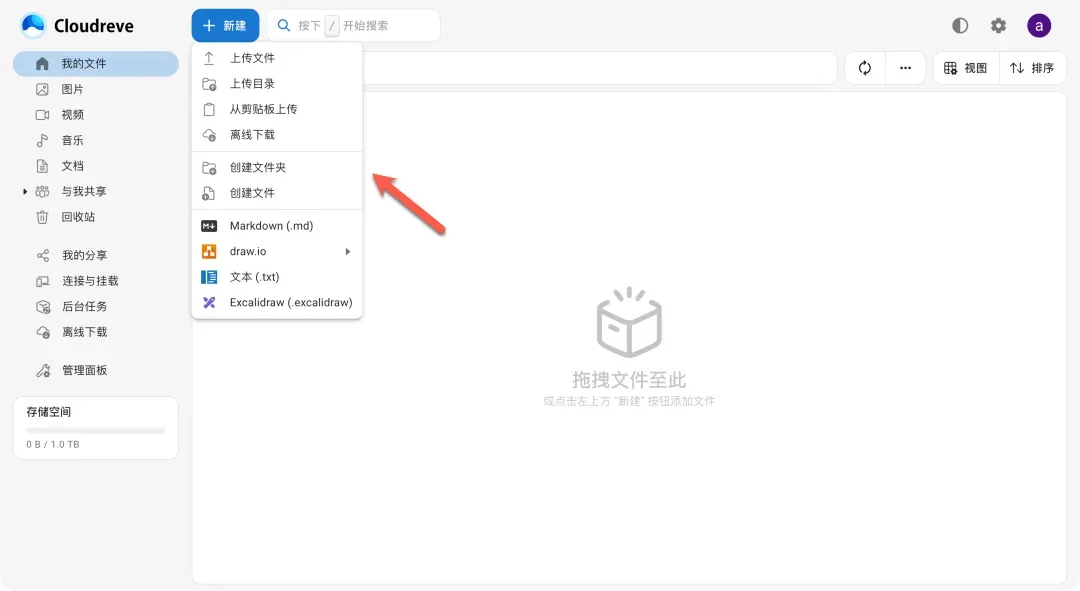The image size is (1080, 591).
Task: Click the menu 离线下载 cloud icon
Action: pyautogui.click(x=209, y=135)
